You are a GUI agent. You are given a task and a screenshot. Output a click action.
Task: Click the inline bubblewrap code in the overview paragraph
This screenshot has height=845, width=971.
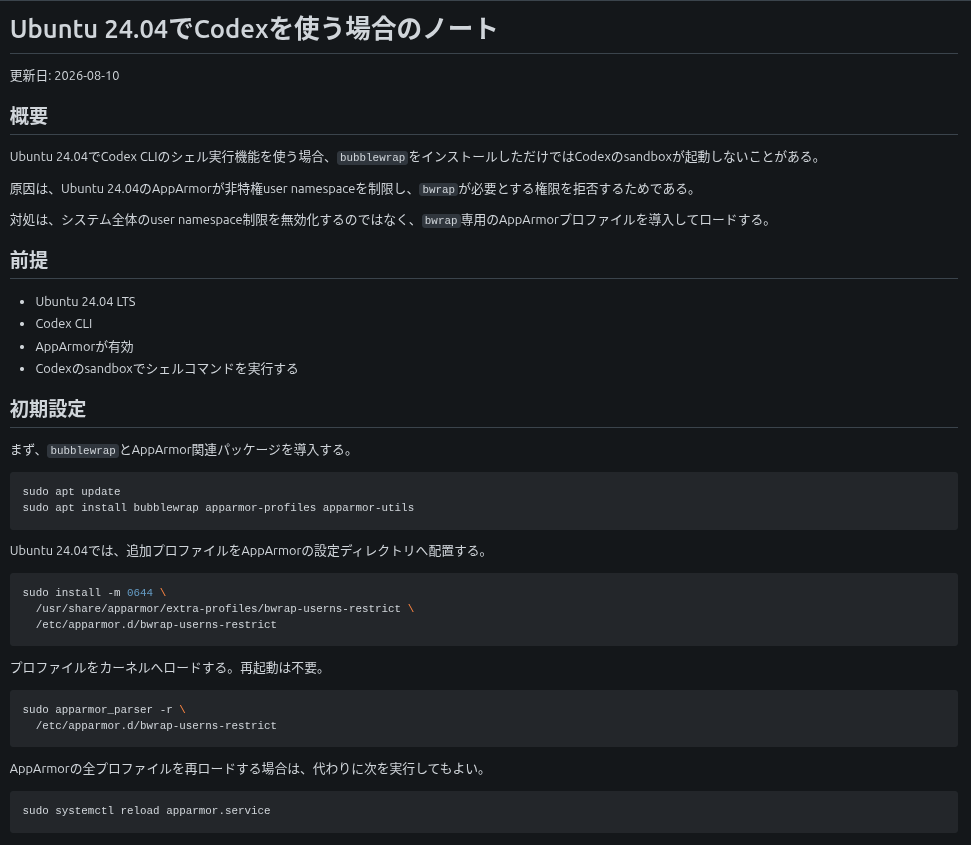coord(372,157)
